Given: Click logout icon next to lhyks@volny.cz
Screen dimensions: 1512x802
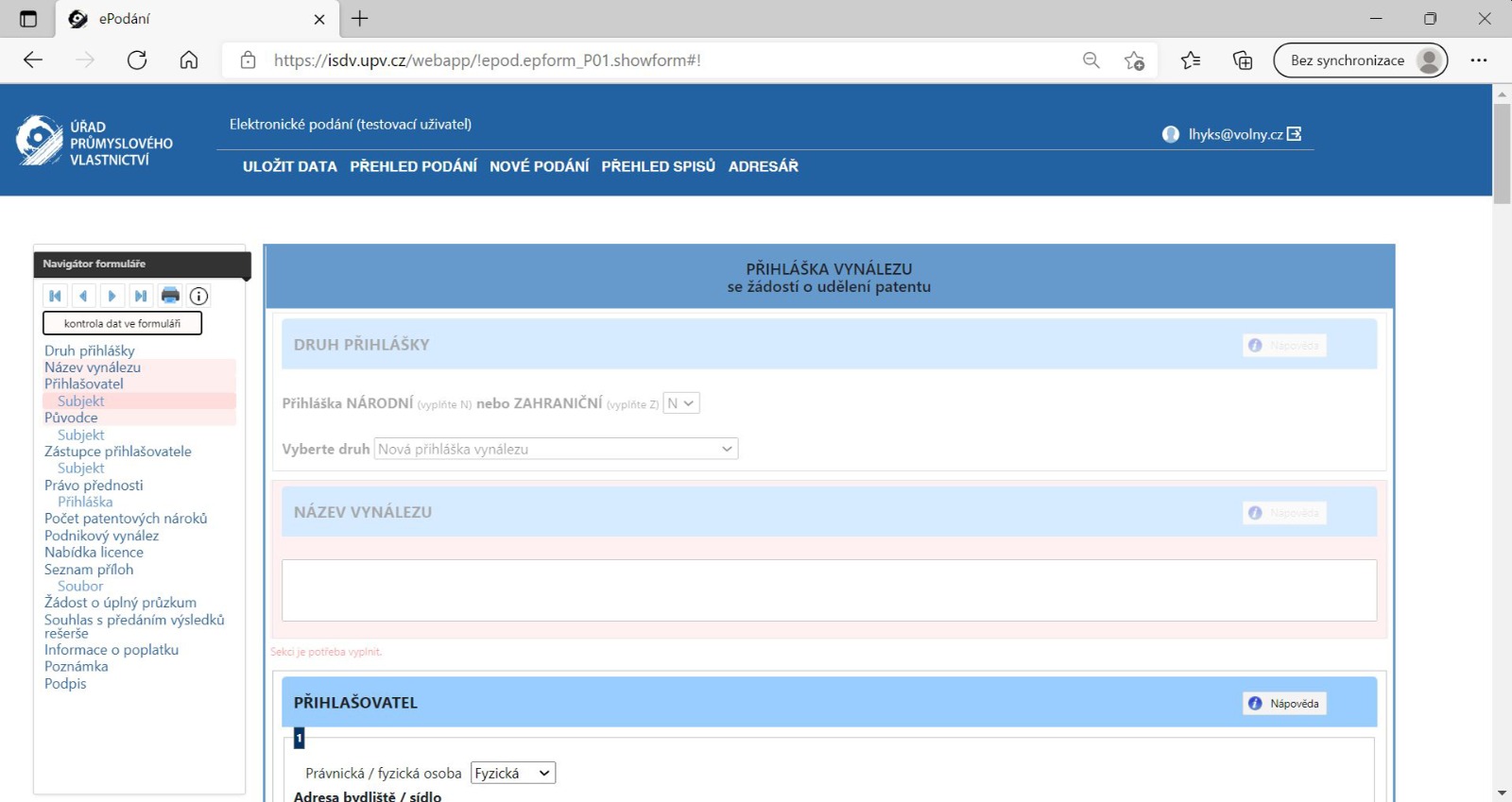Looking at the screenshot, I should click(1295, 134).
